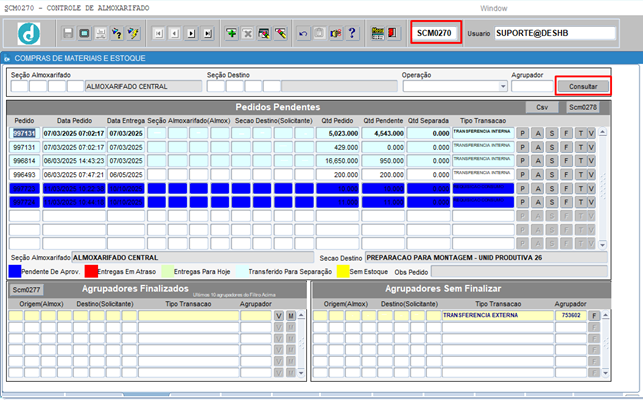Click the green Entregas Para Hoje swatch
The image size is (643, 400).
[x=167, y=272]
